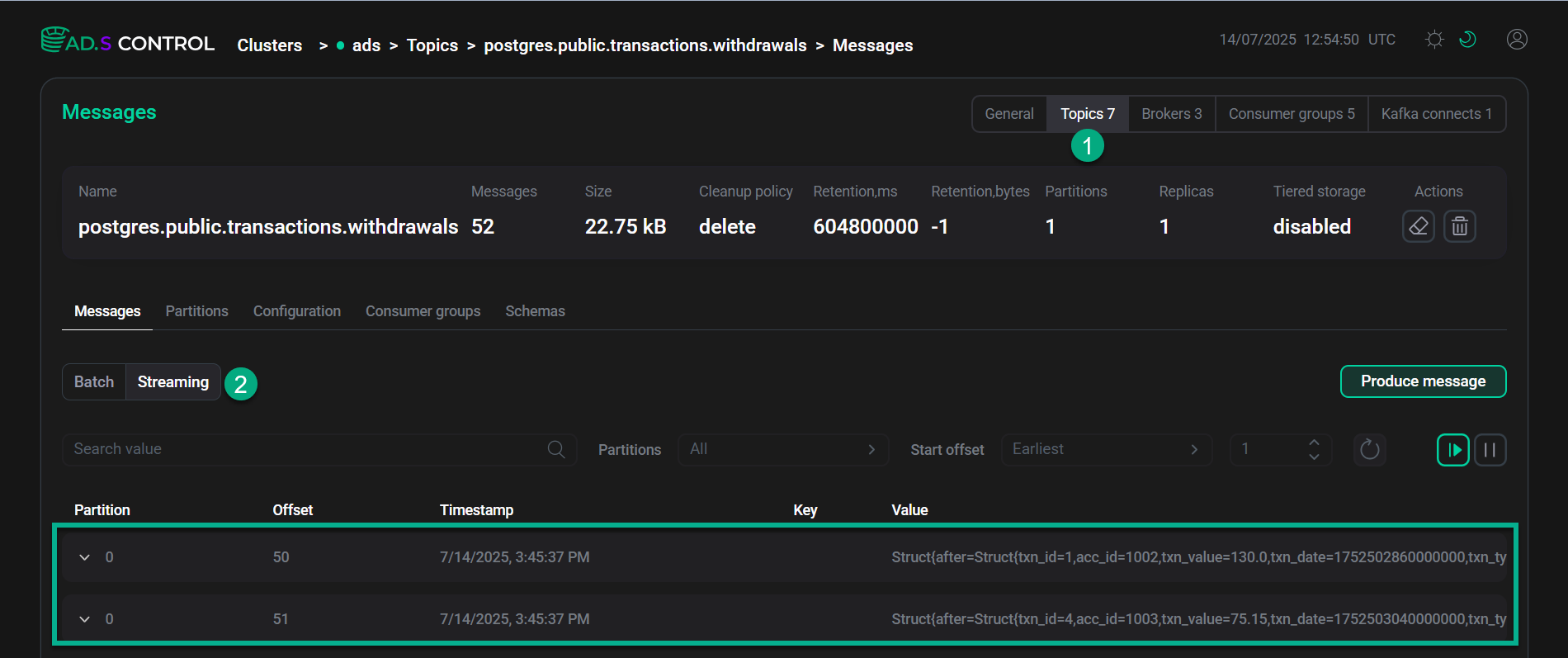The height and width of the screenshot is (658, 1568).
Task: Open the user profile icon
Action: point(1517,40)
